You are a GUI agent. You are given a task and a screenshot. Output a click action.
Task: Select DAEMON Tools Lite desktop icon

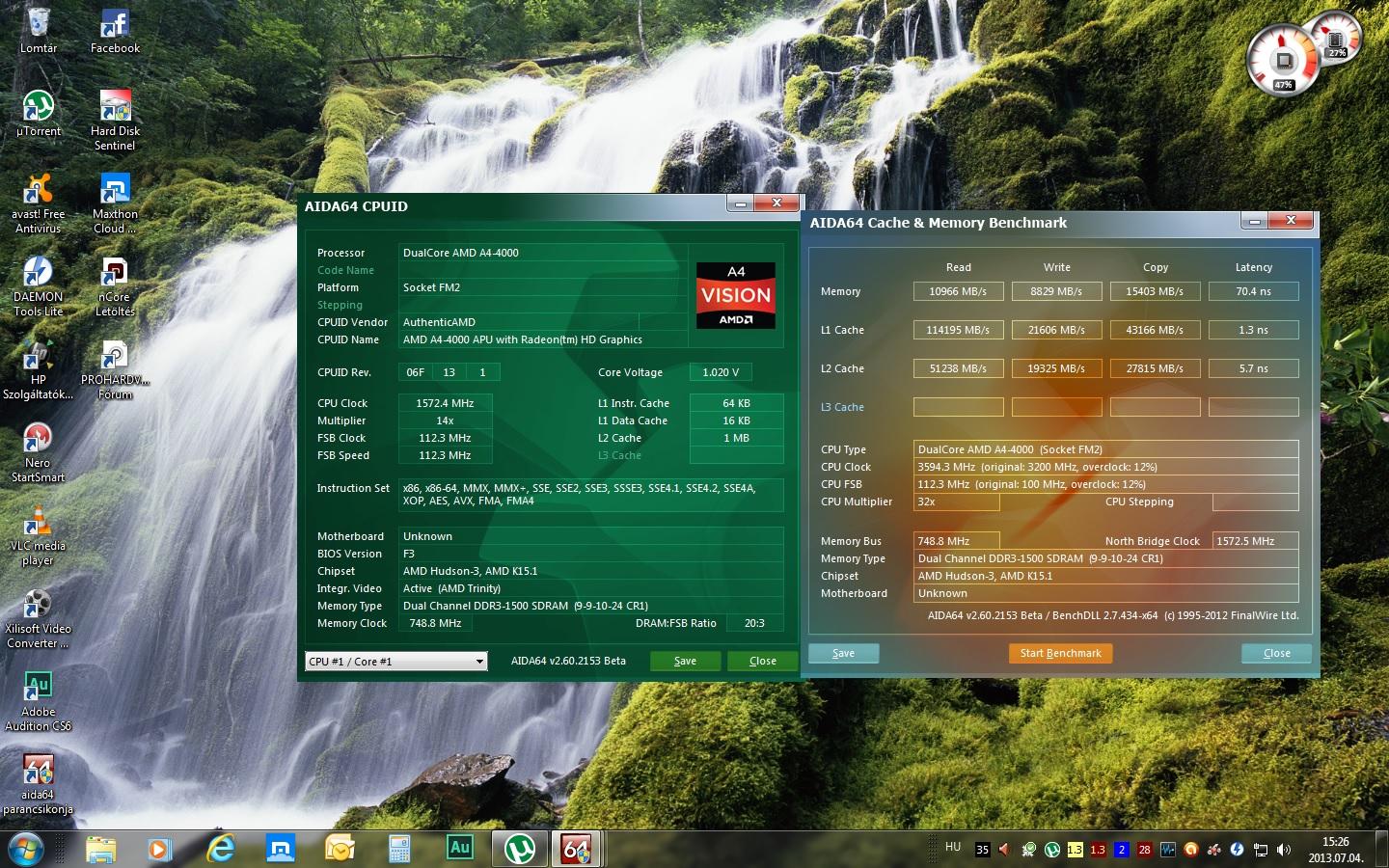pyautogui.click(x=39, y=285)
